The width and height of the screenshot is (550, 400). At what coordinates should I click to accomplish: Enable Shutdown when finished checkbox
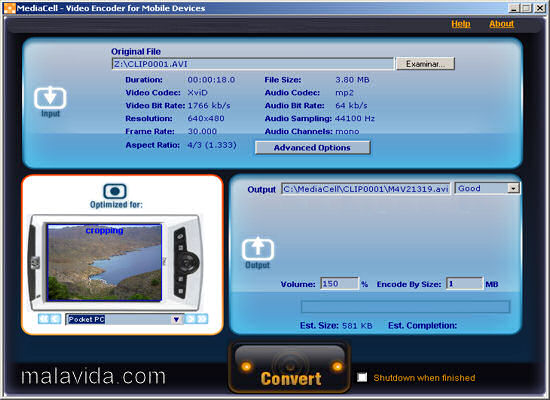pos(362,378)
